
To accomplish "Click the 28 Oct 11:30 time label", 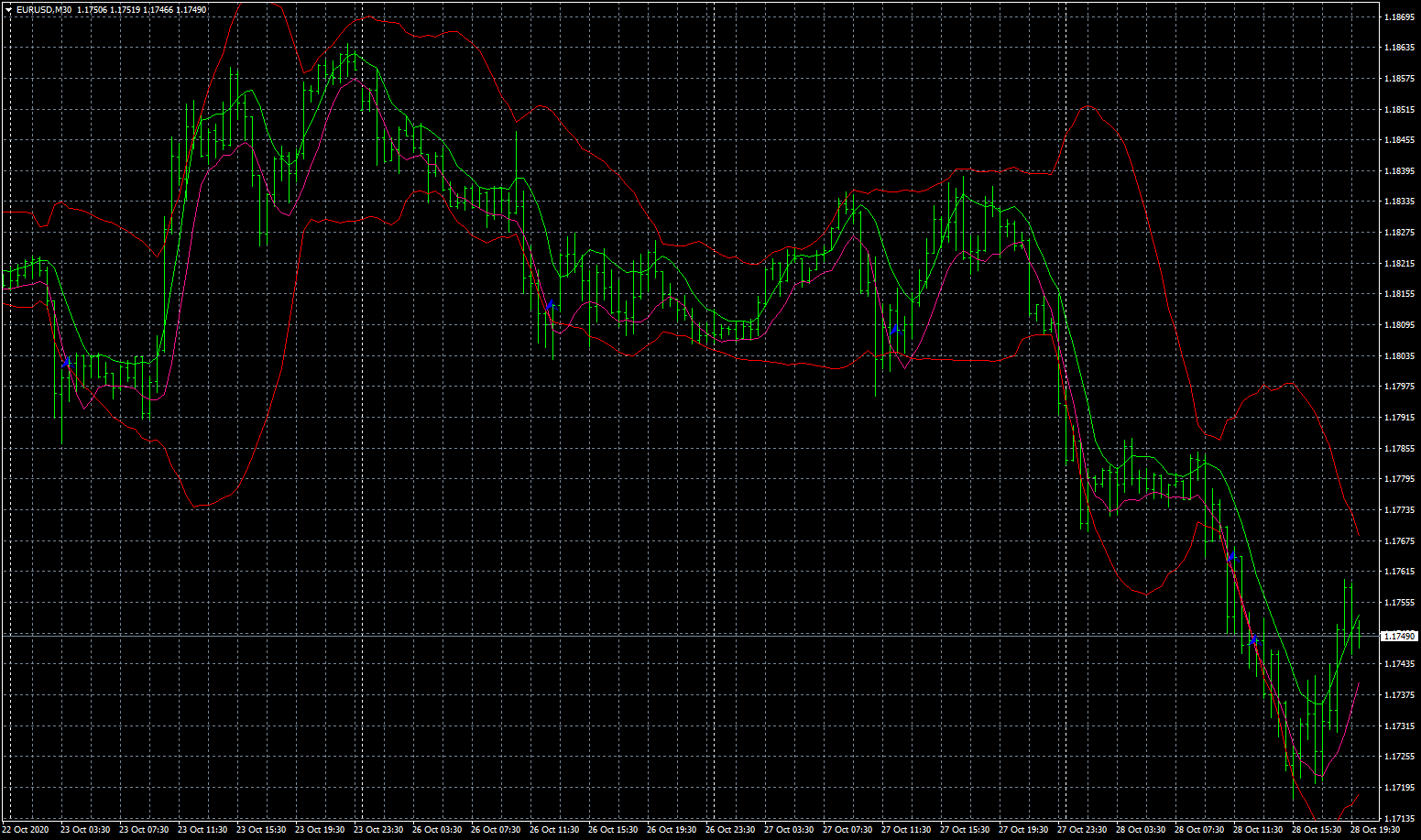I will pyautogui.click(x=1258, y=830).
